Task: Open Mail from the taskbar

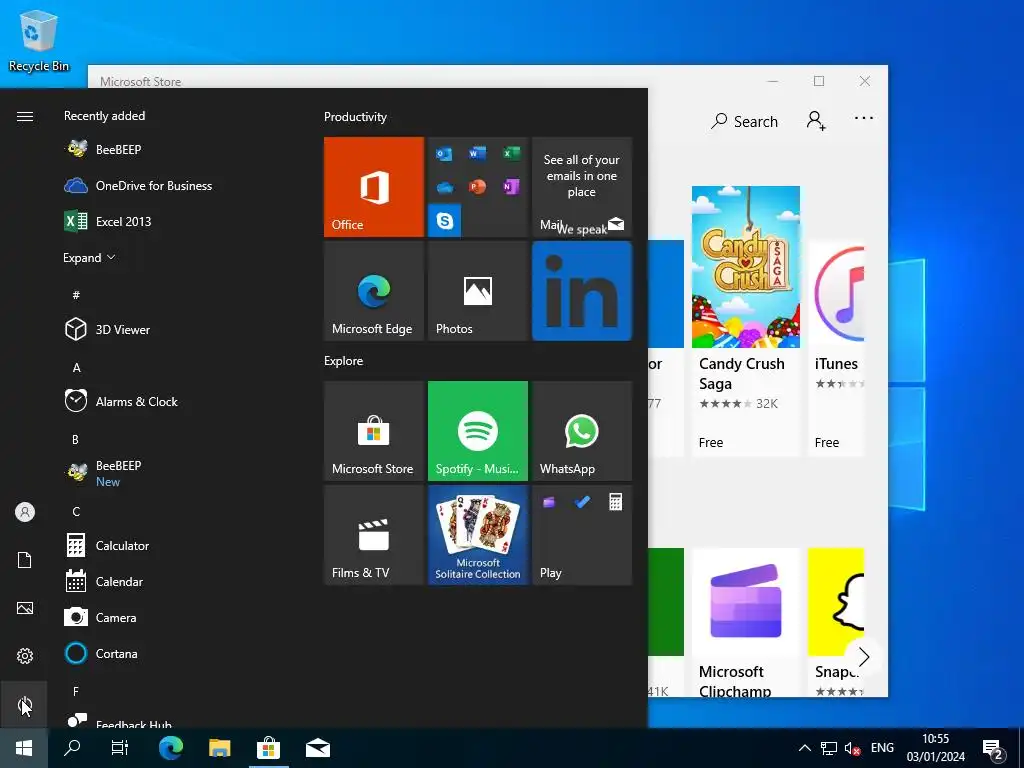Action: (317, 748)
